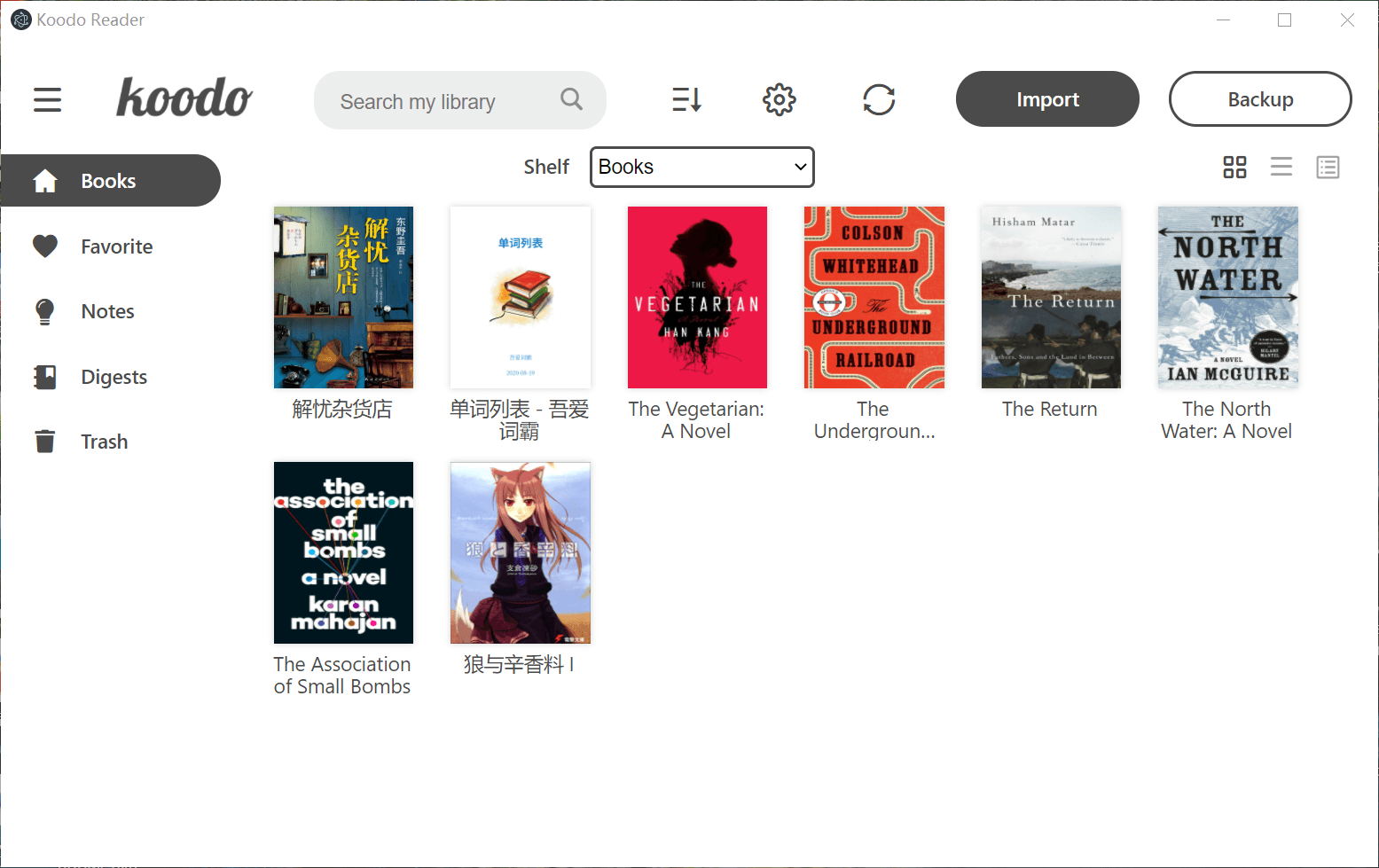
Task: Select the Favorite sidebar entry
Action: [x=116, y=246]
